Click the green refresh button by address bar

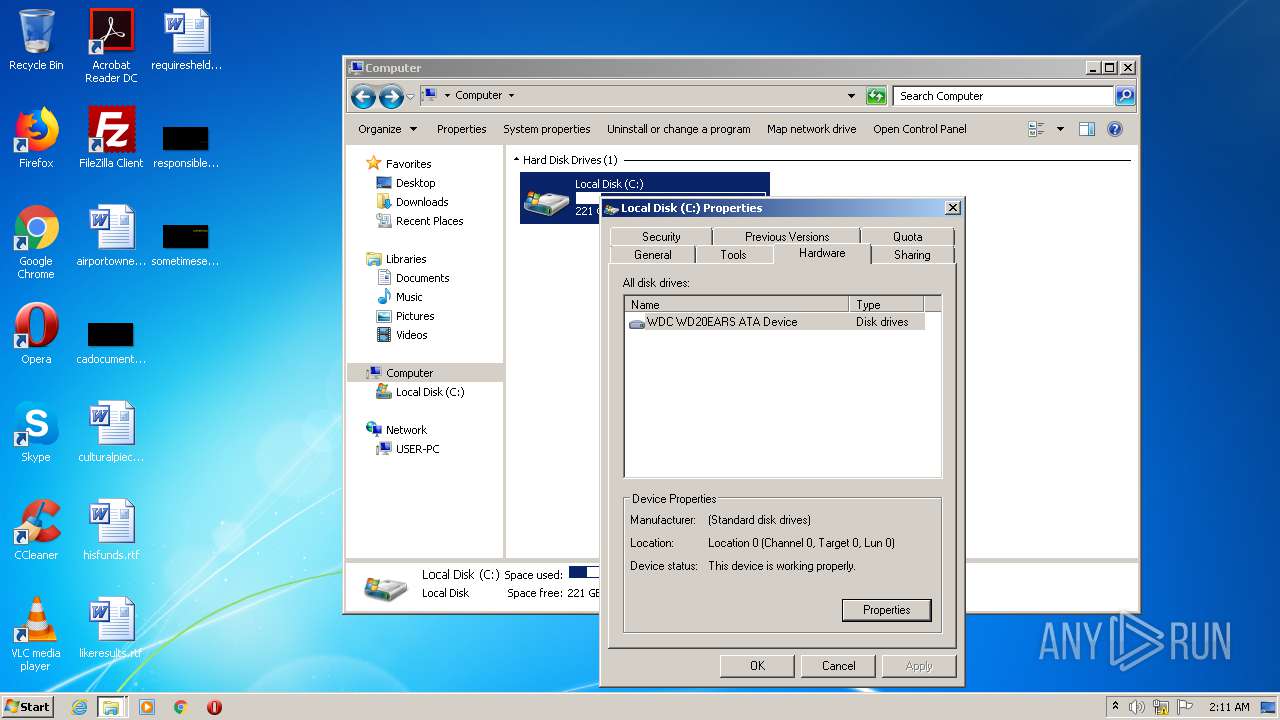[876, 96]
